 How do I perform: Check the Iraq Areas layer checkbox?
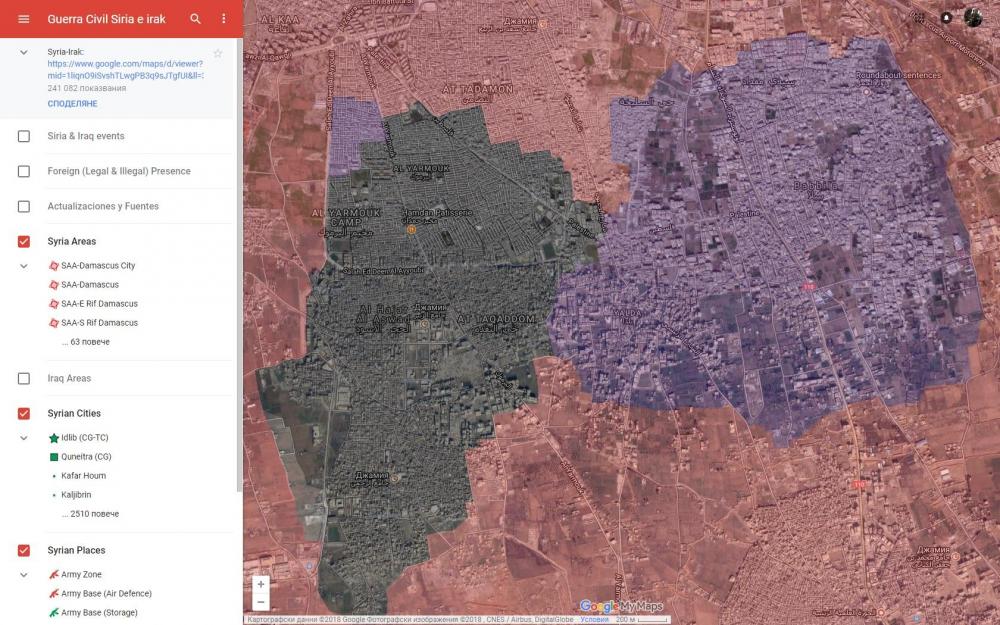click(24, 378)
